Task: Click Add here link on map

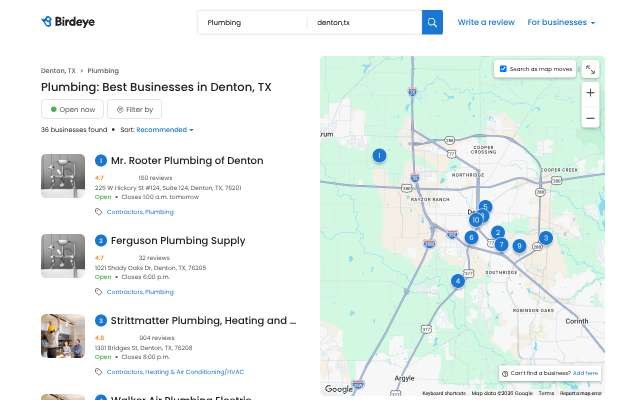Action: (585, 373)
